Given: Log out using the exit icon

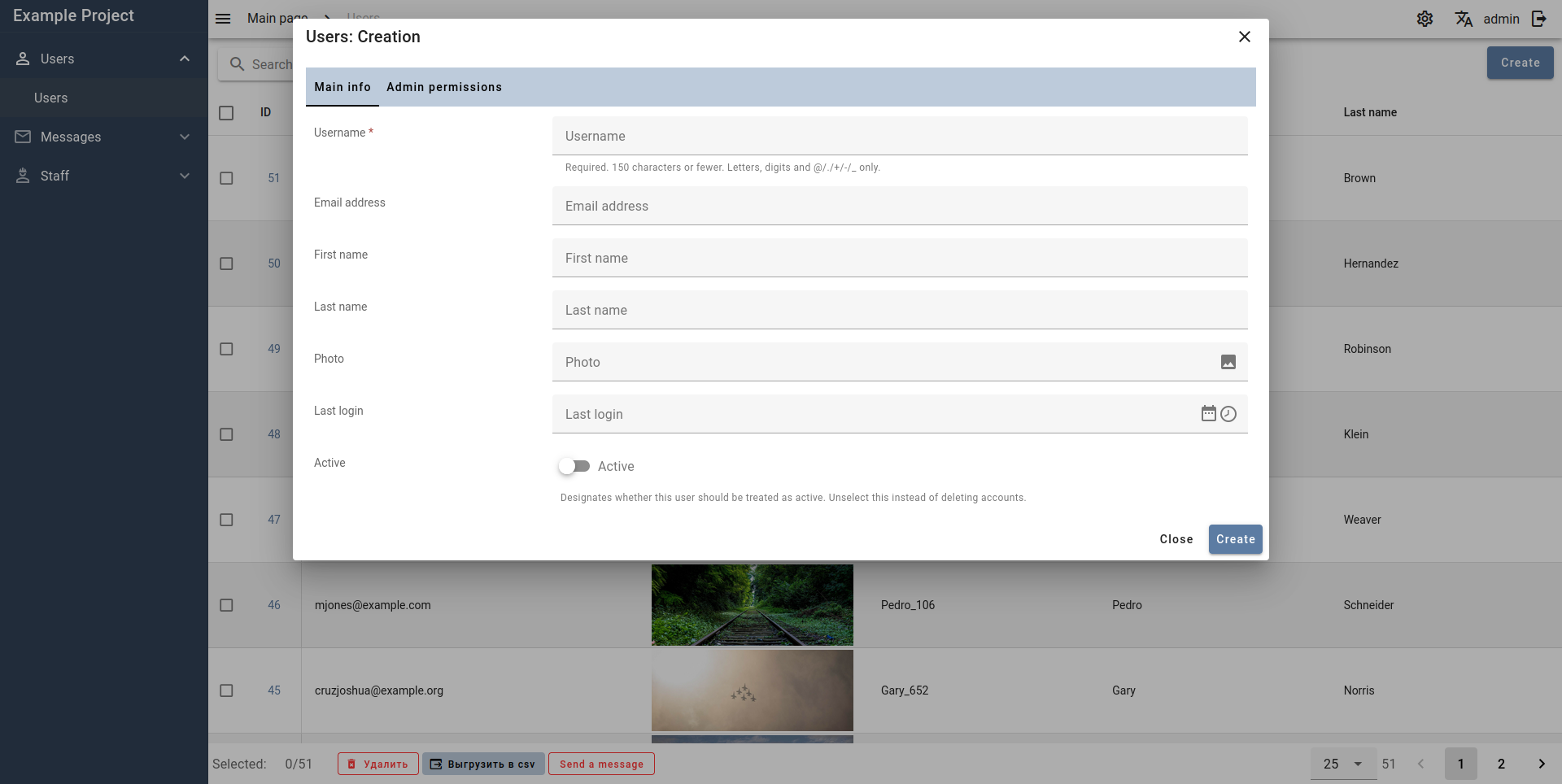Looking at the screenshot, I should [1539, 19].
